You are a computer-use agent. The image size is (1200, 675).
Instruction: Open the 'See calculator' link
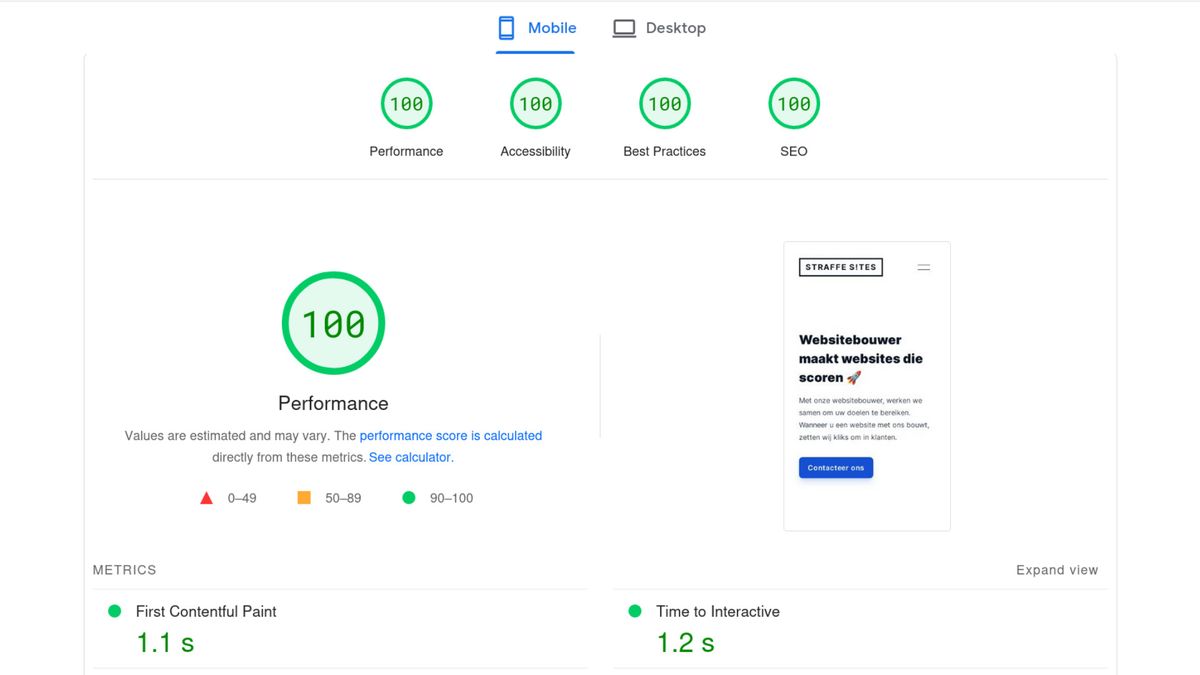(411, 458)
